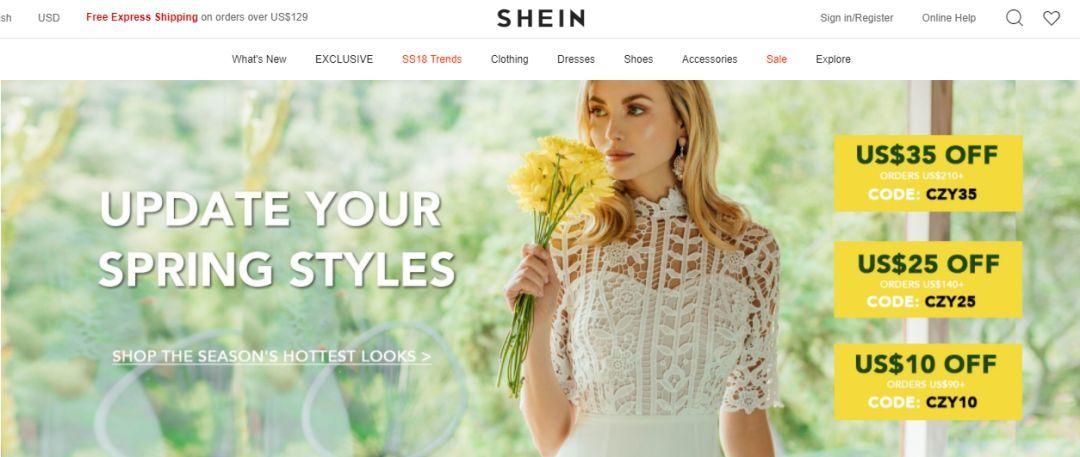Open the wishlist heart icon
Image resolution: width=1080 pixels, height=457 pixels.
pos(1051,18)
